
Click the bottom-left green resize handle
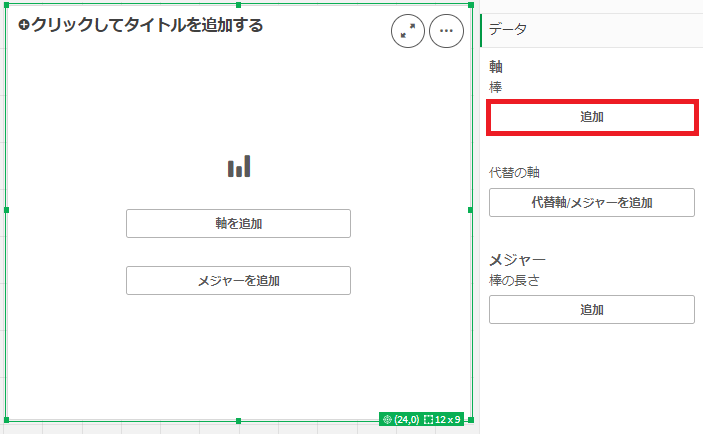pyautogui.click(x=7, y=420)
